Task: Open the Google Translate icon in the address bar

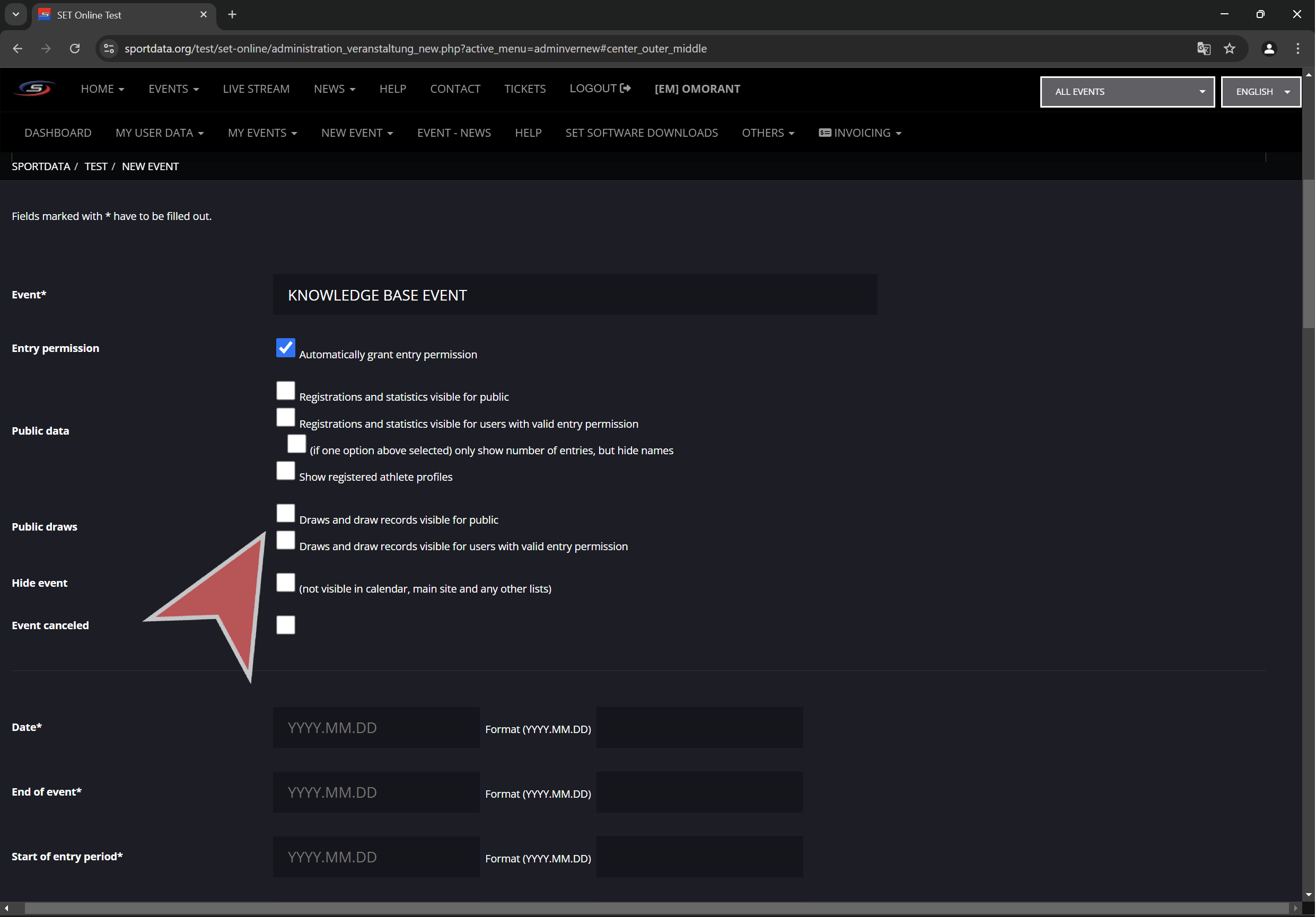Action: 1204,49
